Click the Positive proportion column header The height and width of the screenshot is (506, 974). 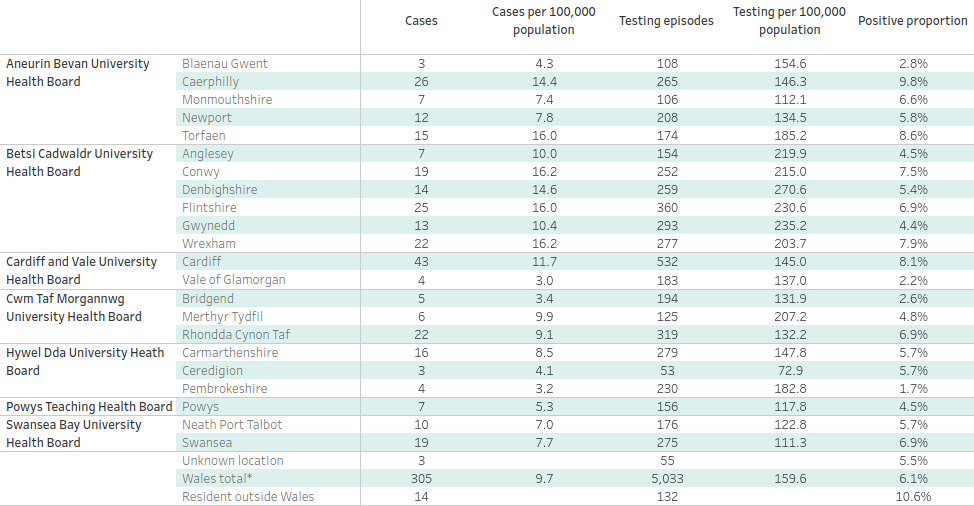[x=912, y=21]
